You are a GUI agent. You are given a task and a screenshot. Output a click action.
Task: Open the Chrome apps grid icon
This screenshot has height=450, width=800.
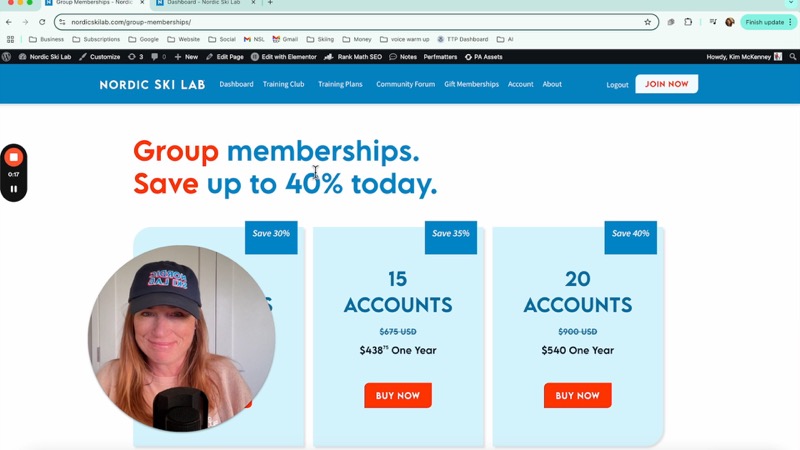(10, 39)
